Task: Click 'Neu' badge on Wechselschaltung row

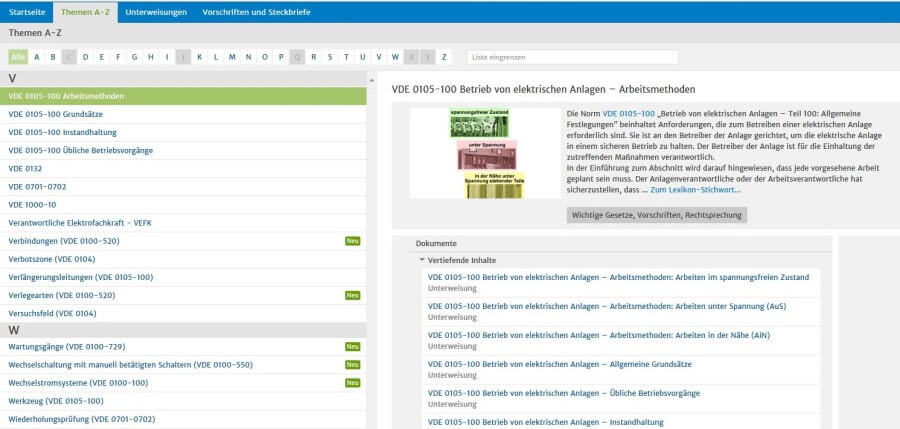Action: (x=352, y=365)
